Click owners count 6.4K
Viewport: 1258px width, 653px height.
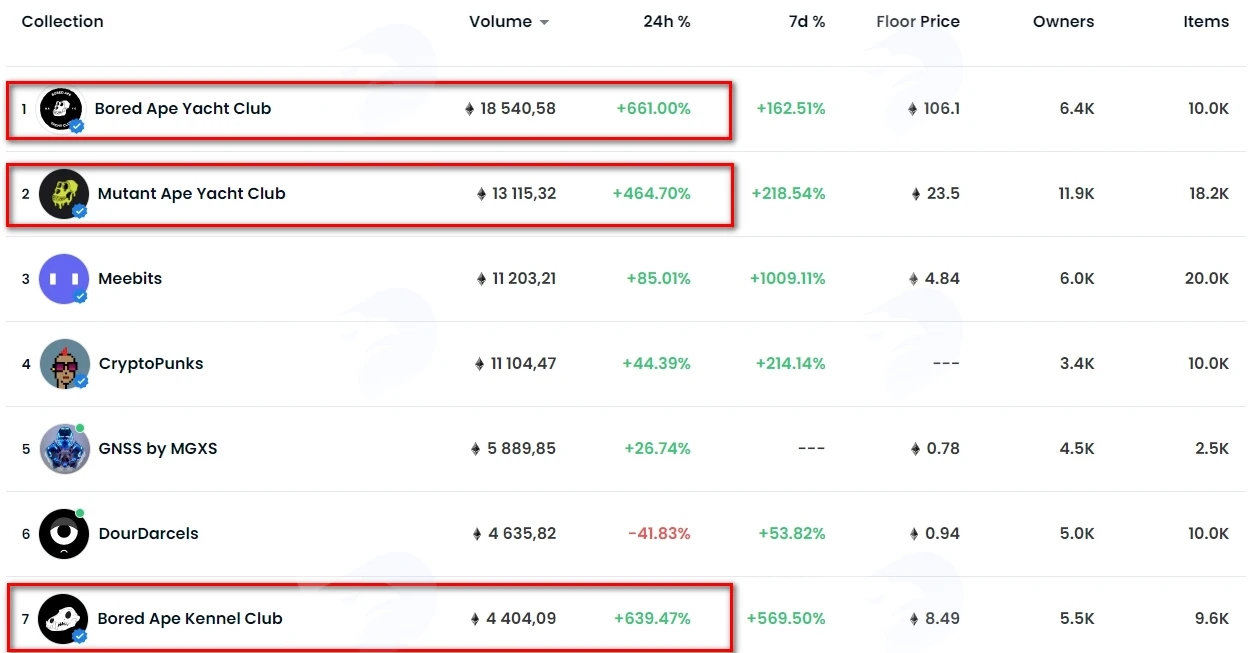1077,109
